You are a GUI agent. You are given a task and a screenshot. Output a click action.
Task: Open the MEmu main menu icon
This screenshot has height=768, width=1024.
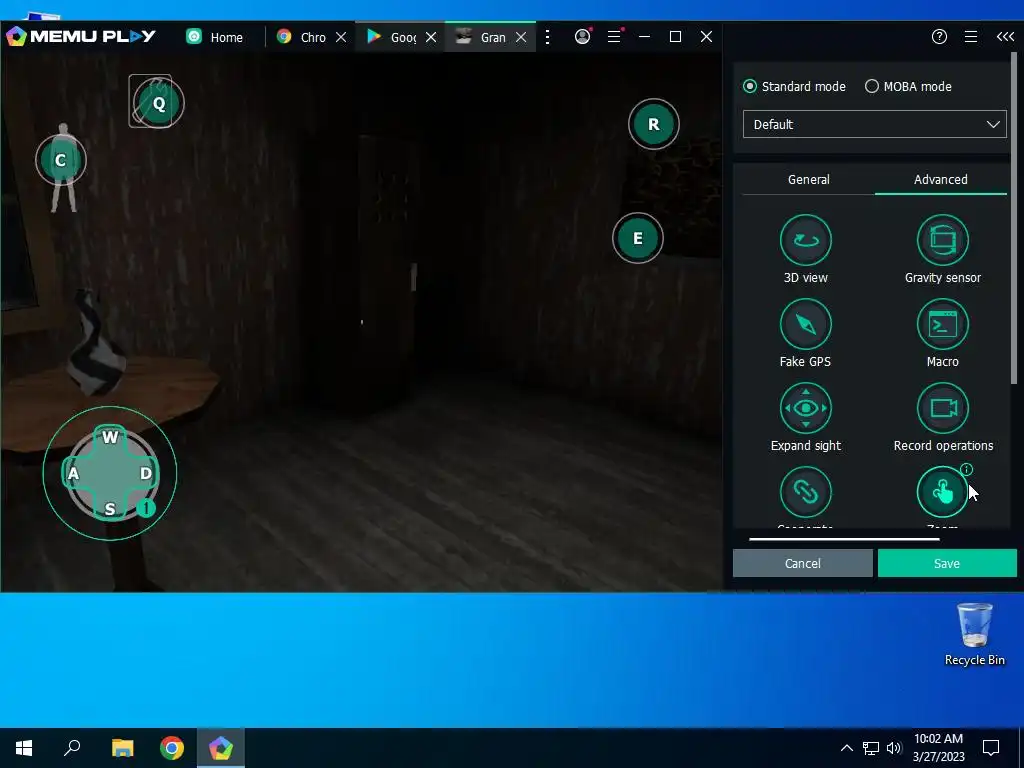614,37
